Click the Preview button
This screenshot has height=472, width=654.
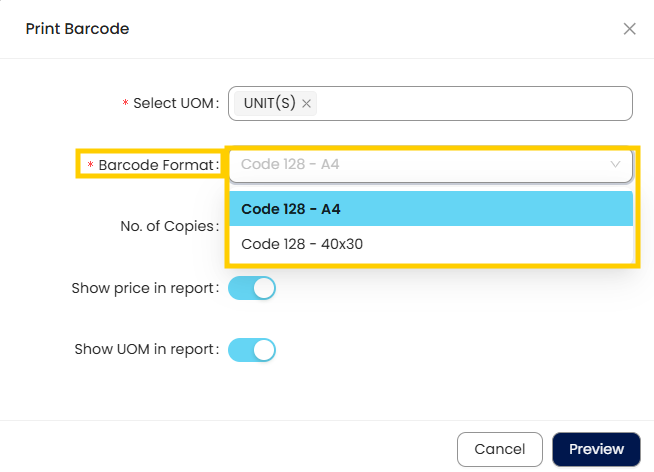596,449
